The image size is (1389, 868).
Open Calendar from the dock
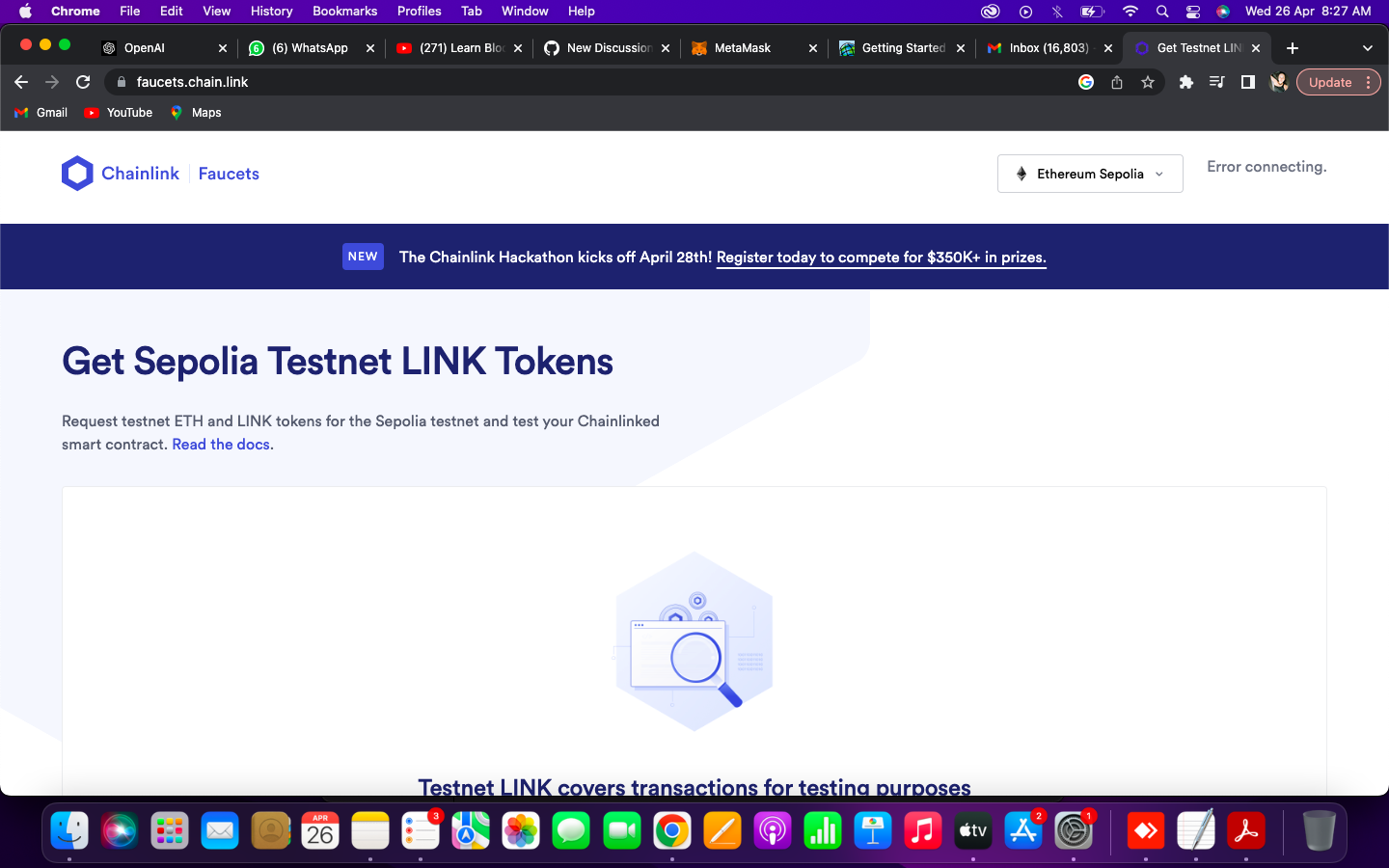(320, 830)
